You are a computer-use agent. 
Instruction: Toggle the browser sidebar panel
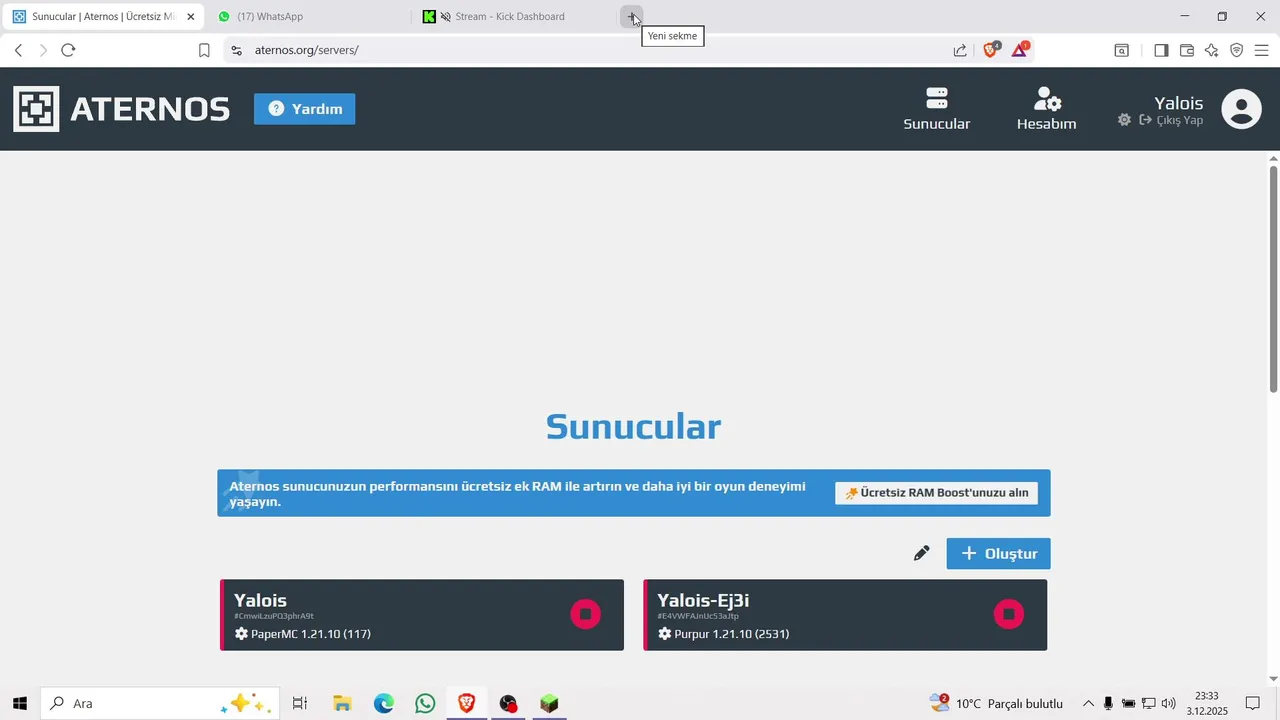pyautogui.click(x=1161, y=50)
